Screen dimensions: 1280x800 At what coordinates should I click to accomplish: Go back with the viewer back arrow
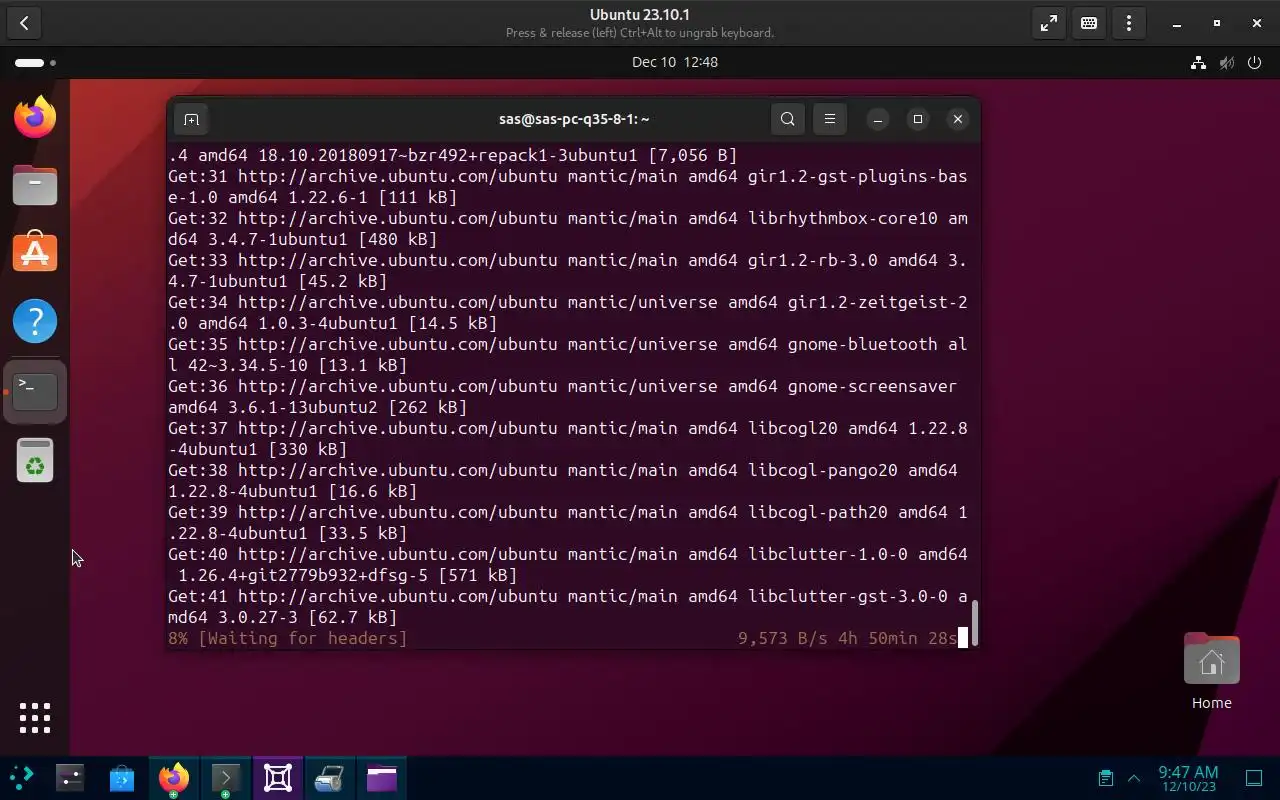[x=24, y=22]
